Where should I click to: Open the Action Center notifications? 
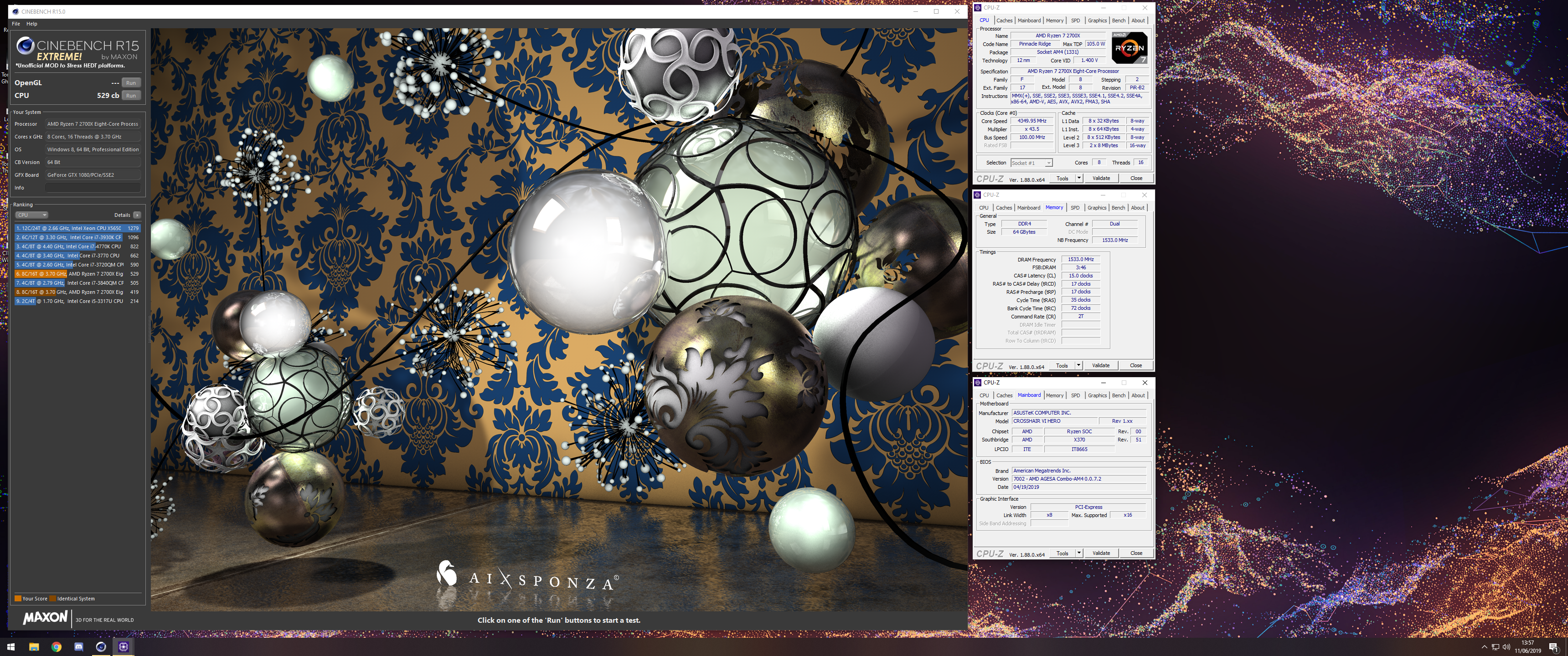[1553, 647]
